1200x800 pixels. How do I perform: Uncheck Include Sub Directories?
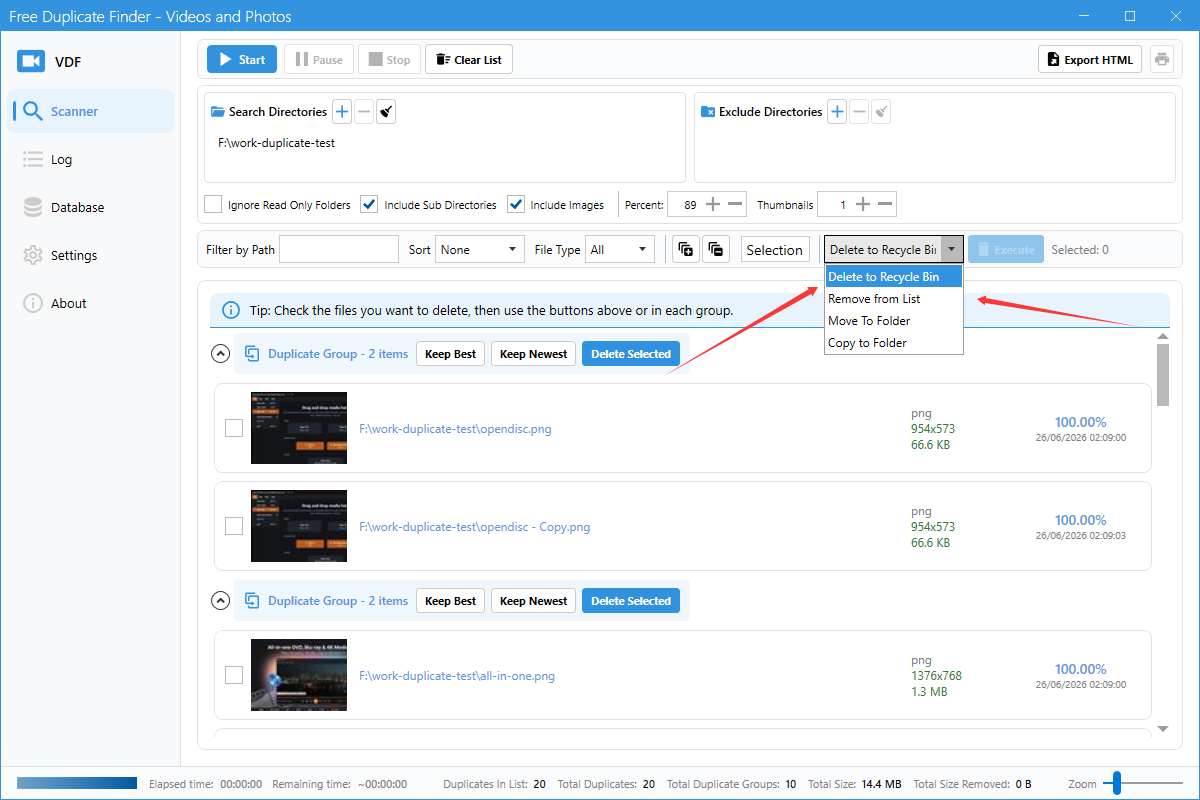(x=370, y=205)
